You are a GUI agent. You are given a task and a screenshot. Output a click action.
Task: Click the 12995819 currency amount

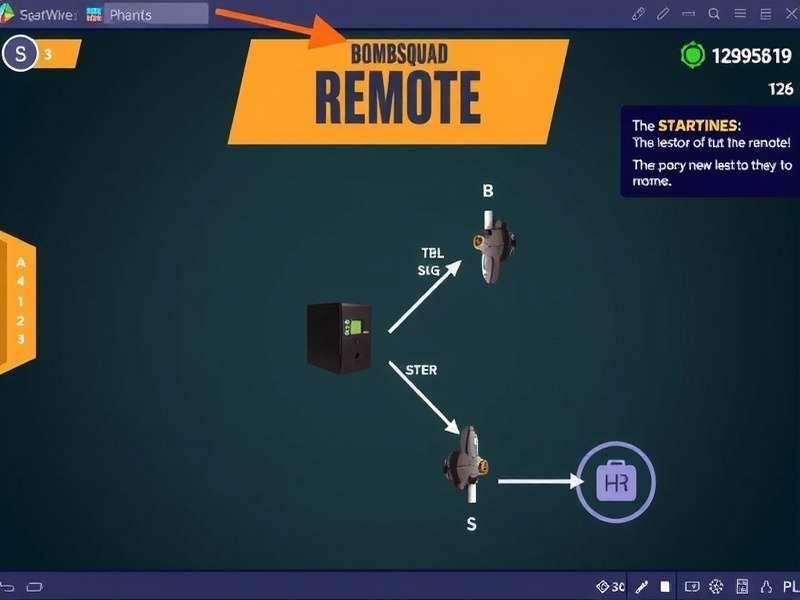(752, 56)
